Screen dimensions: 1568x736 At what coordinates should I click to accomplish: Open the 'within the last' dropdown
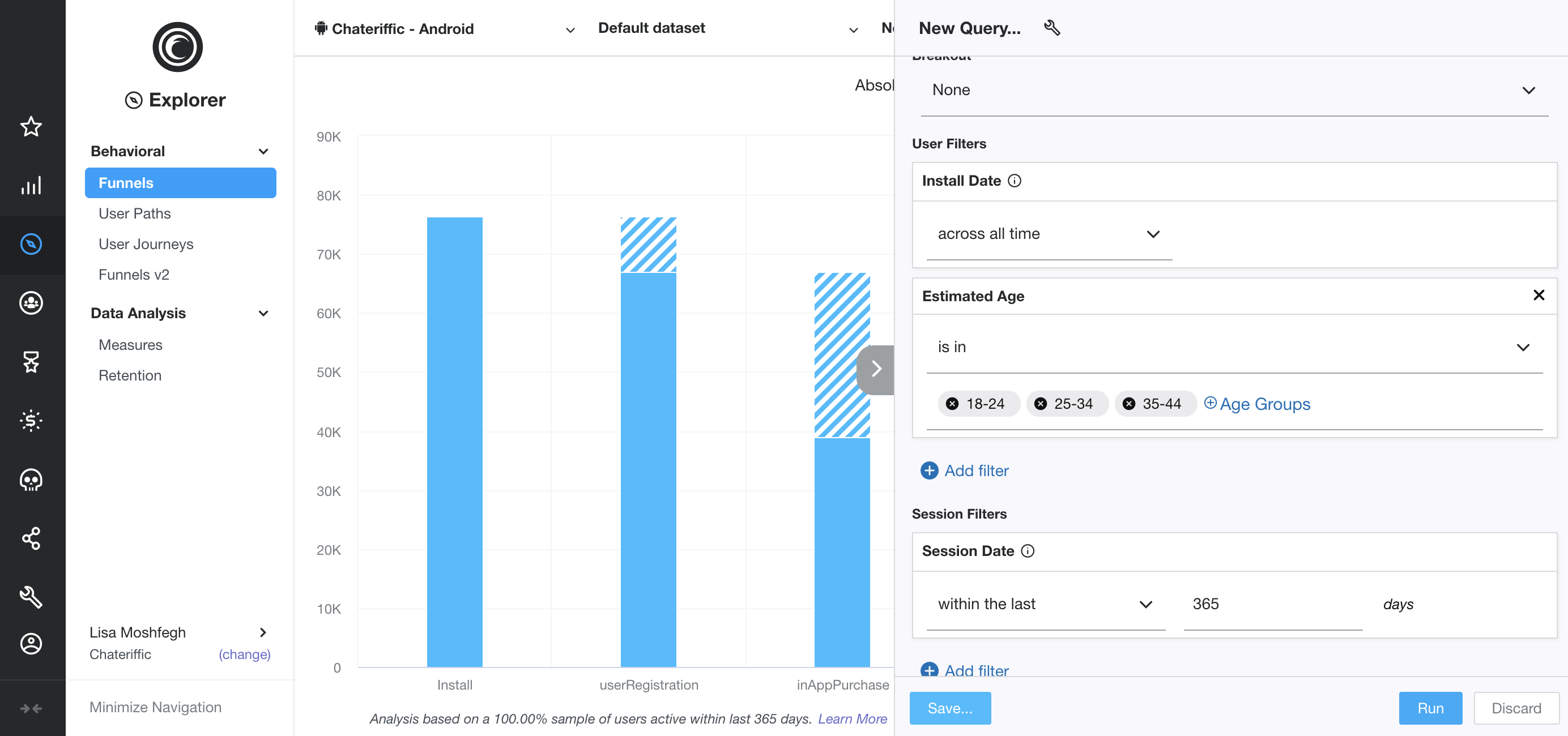tap(1045, 605)
